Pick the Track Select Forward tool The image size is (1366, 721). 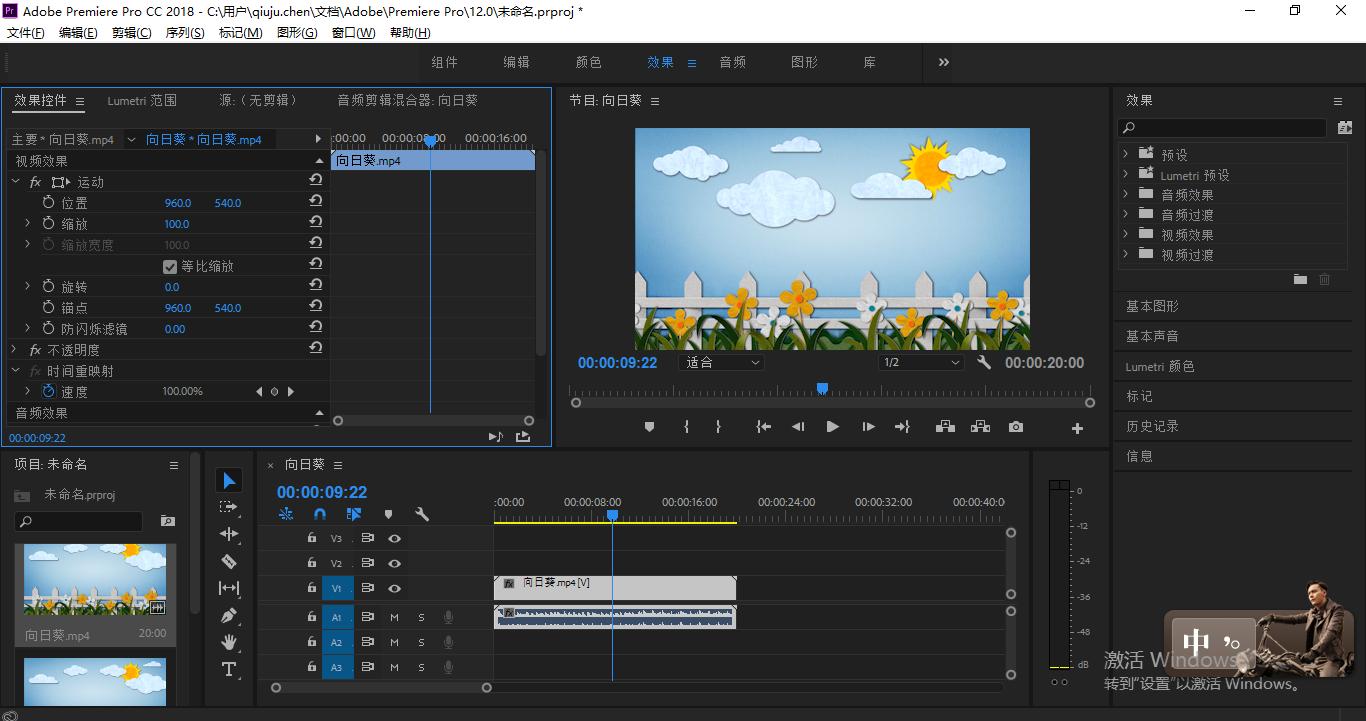pos(229,507)
